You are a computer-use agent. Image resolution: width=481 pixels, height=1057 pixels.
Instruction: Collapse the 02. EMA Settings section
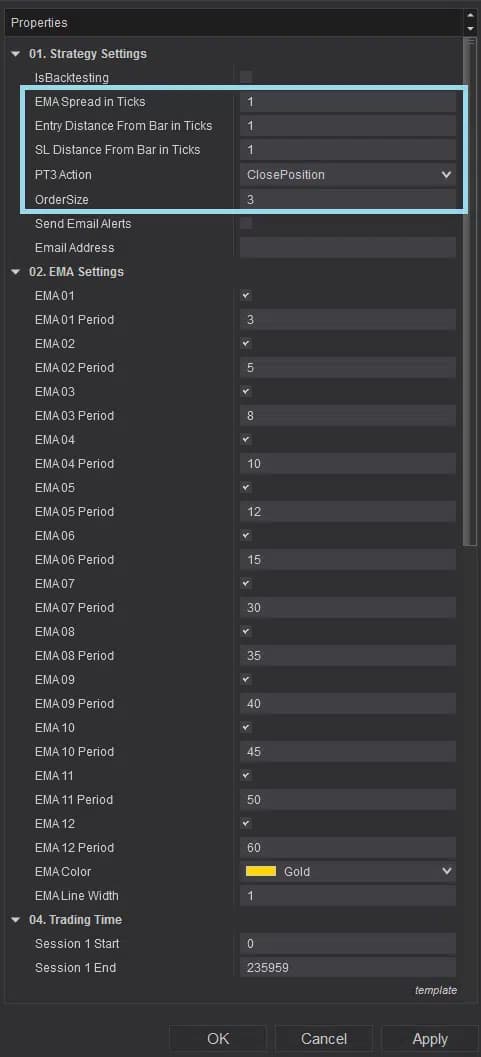tap(16, 272)
